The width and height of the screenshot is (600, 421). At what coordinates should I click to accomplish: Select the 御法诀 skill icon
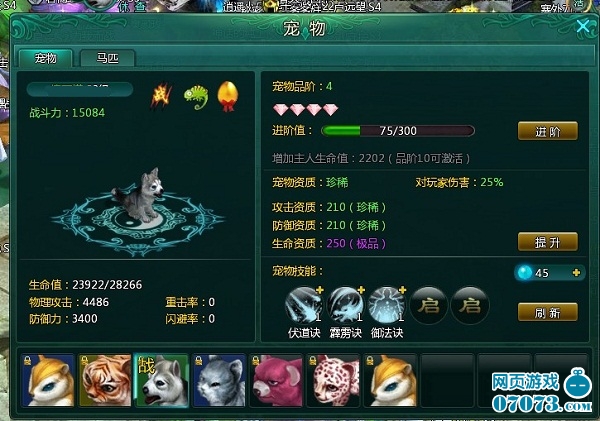387,305
